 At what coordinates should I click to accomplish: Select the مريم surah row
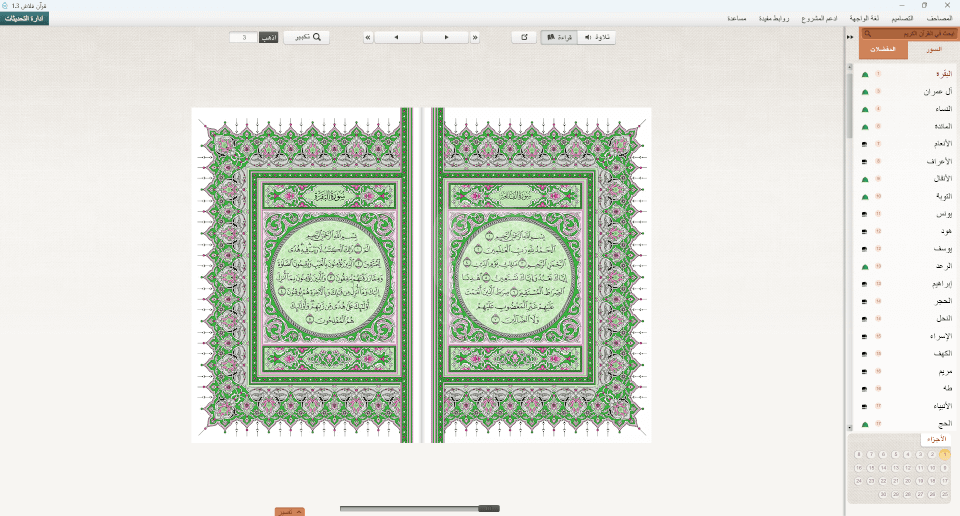(x=904, y=372)
